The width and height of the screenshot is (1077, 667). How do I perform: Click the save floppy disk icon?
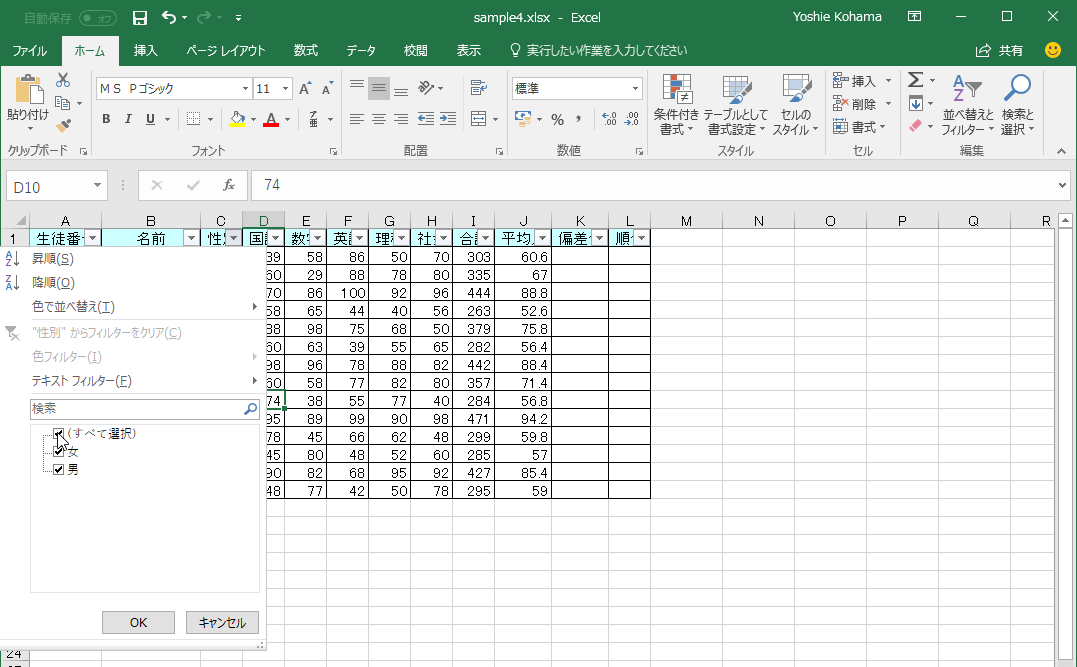(140, 17)
